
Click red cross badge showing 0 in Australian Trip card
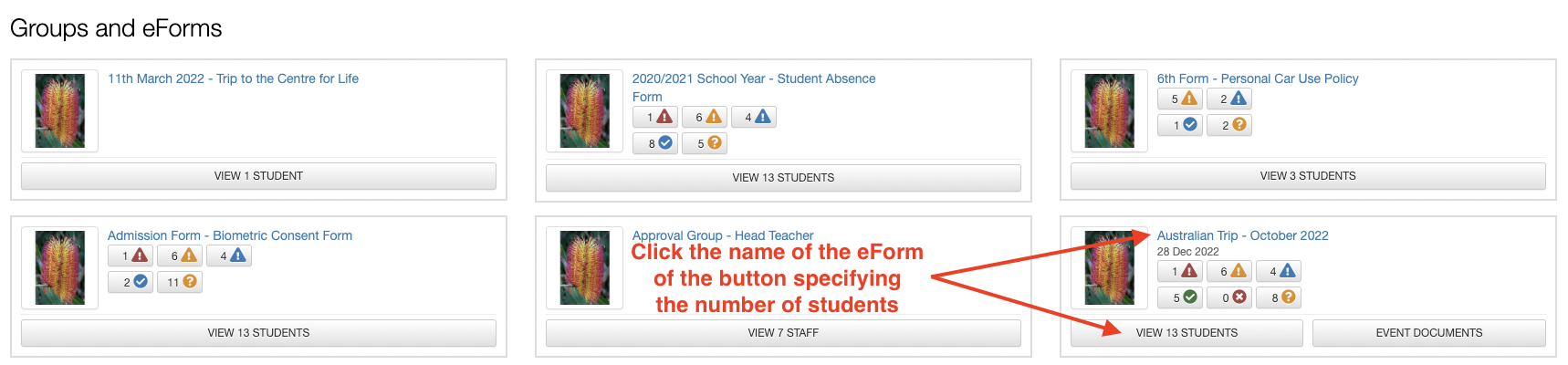[1229, 297]
